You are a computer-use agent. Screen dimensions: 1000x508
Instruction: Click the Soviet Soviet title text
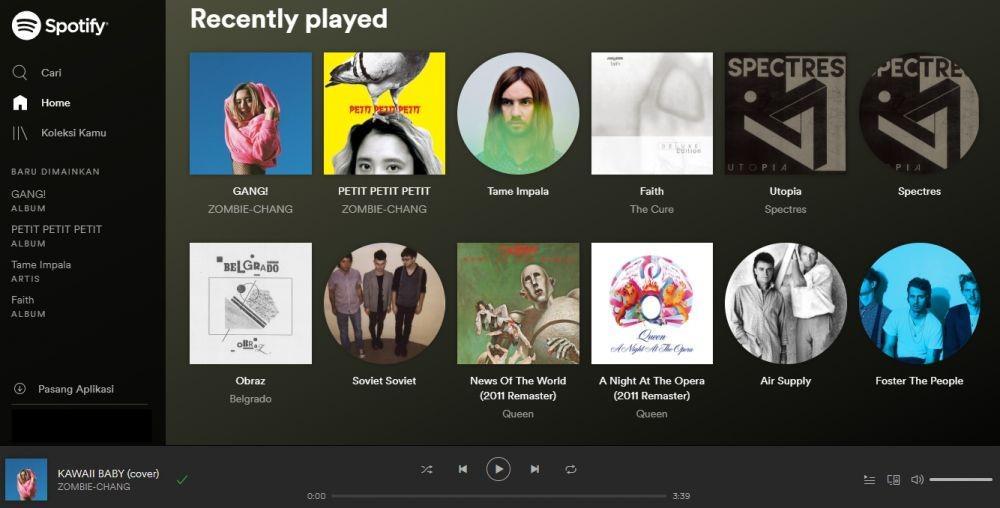pyautogui.click(x=384, y=381)
